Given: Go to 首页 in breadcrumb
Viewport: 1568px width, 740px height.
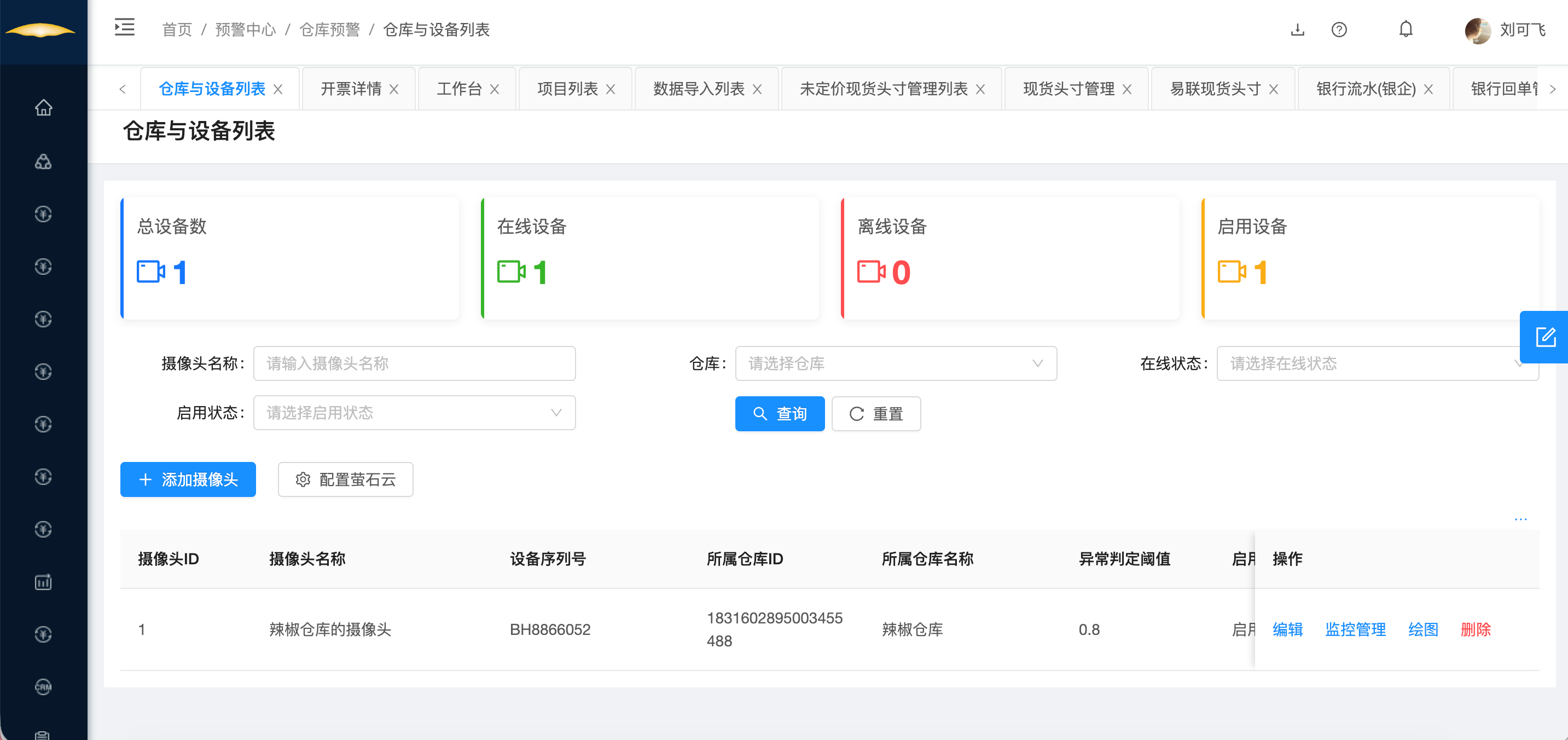Looking at the screenshot, I should pos(177,29).
